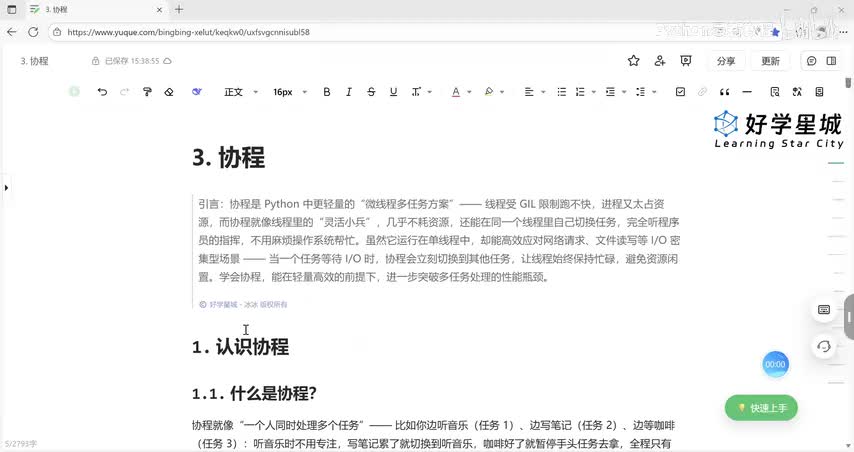Open the 正文 paragraph style dropdown
Viewport: 854px width, 452px height.
tap(241, 92)
